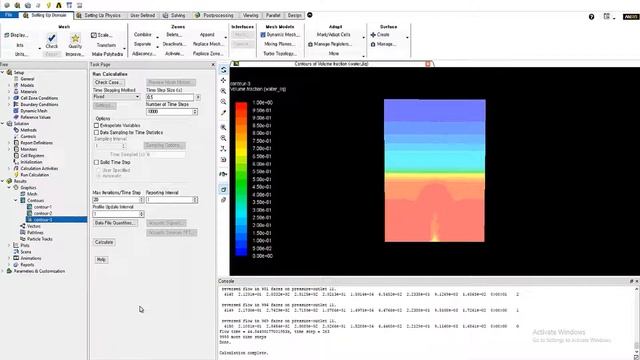The height and width of the screenshot is (360, 640).
Task: Click the volume fraction color legend bar
Action: coord(241,179)
